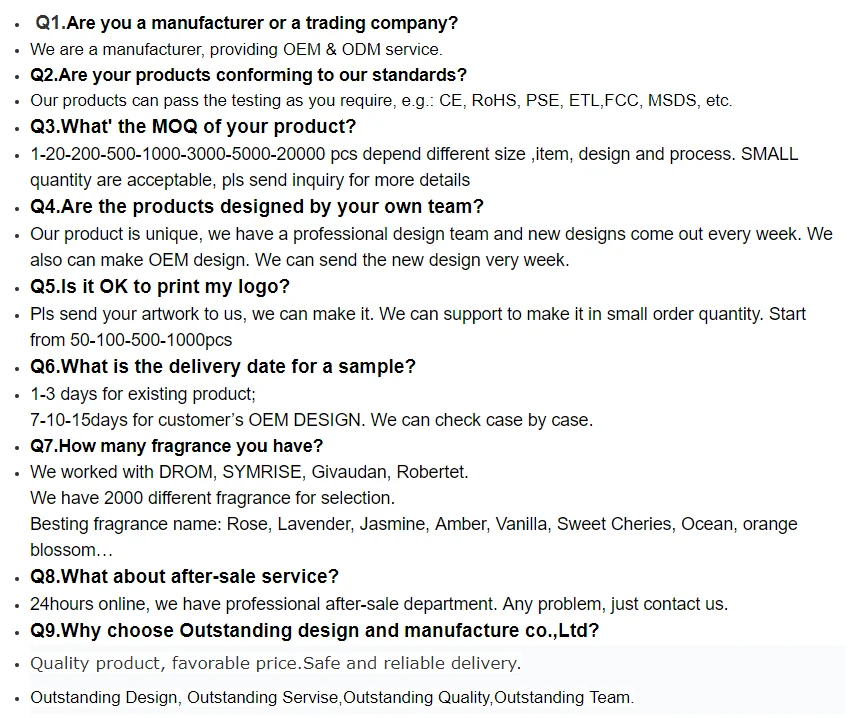863x718 pixels.
Task: Click the '1-3 days for existing product' line
Action: tap(143, 394)
